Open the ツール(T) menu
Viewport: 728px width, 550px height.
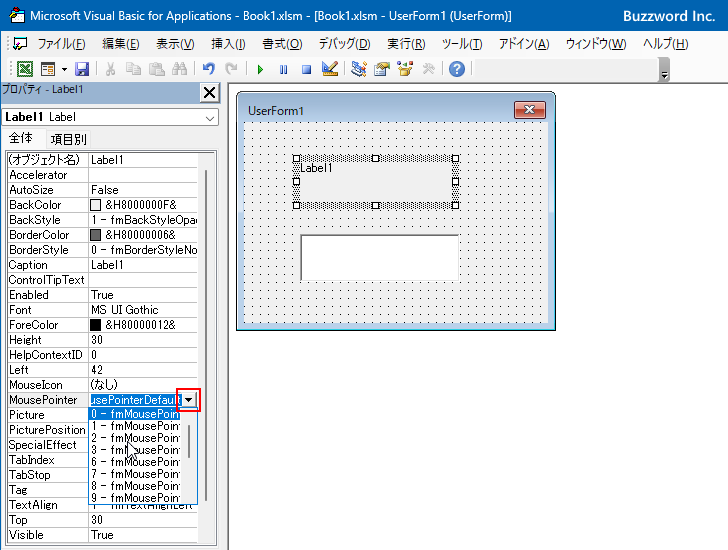point(462,44)
